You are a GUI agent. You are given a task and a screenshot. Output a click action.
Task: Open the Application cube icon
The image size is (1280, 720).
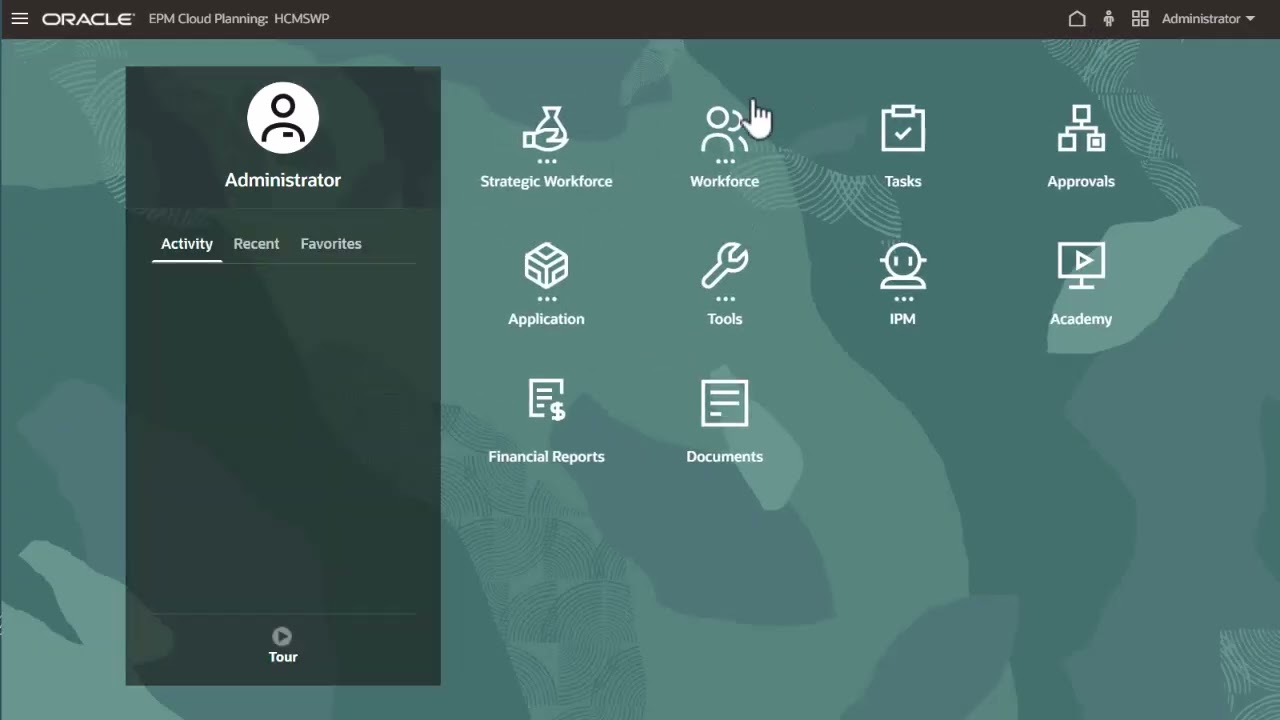click(x=546, y=266)
